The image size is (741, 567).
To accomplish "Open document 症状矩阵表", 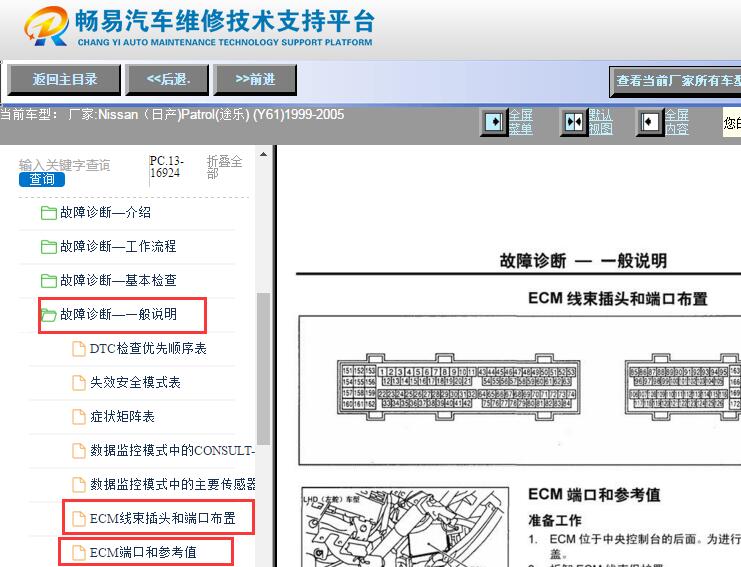I will [122, 417].
